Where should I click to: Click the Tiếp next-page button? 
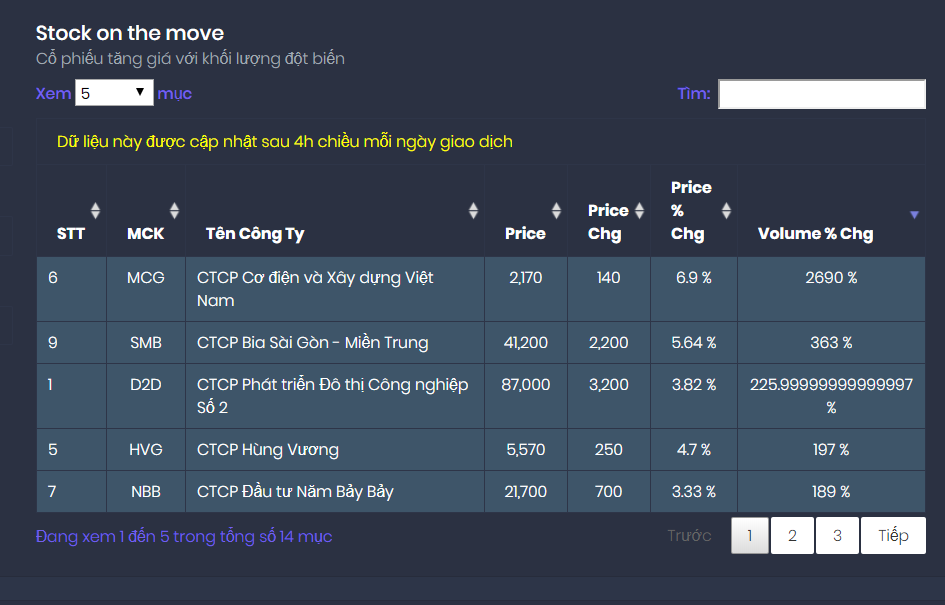893,535
